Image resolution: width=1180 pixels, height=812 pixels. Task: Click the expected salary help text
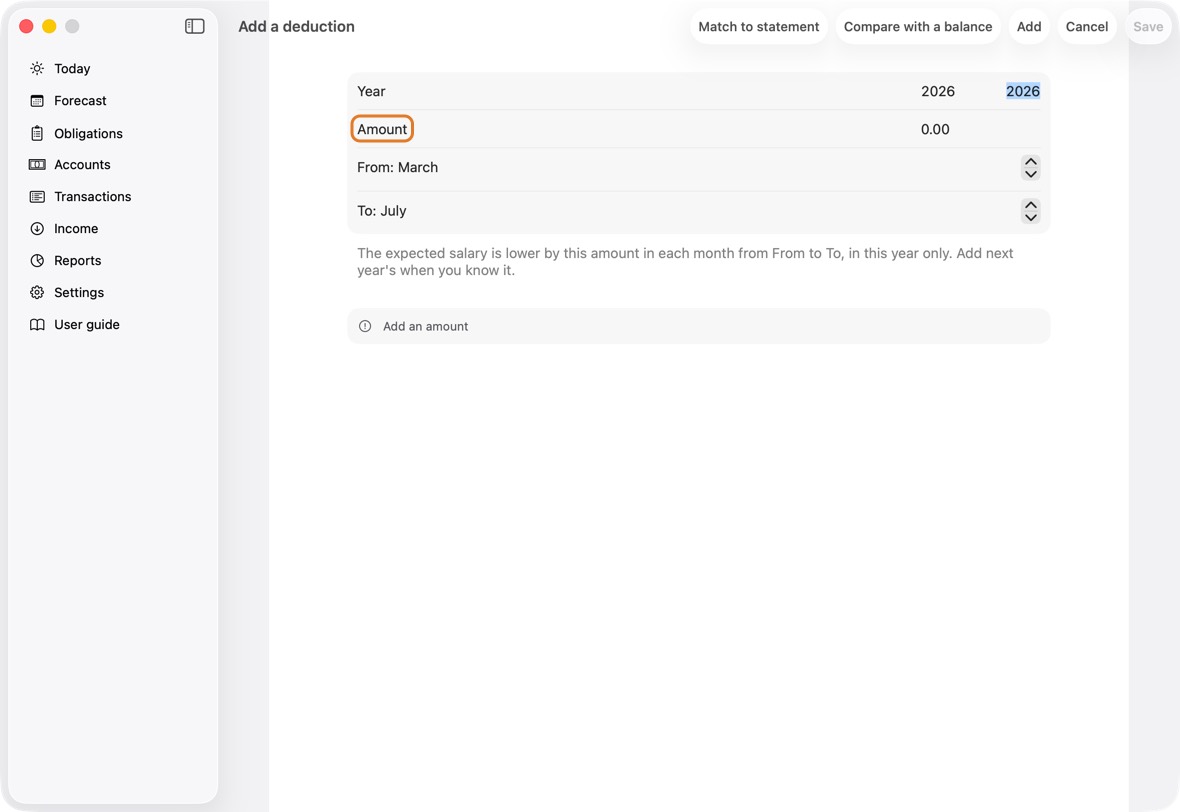tap(685, 262)
